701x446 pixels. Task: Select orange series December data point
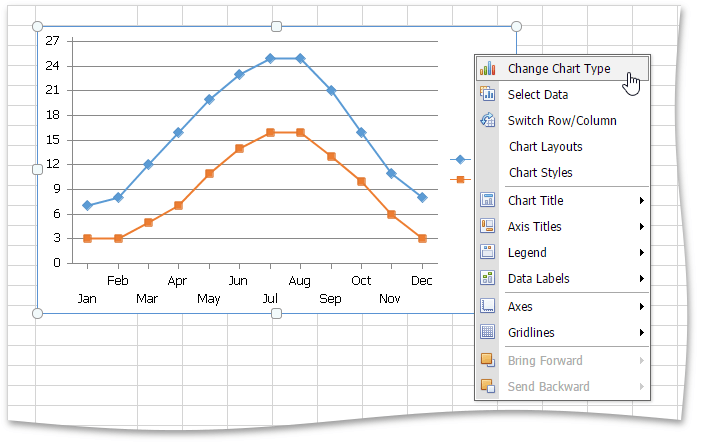(x=422, y=239)
